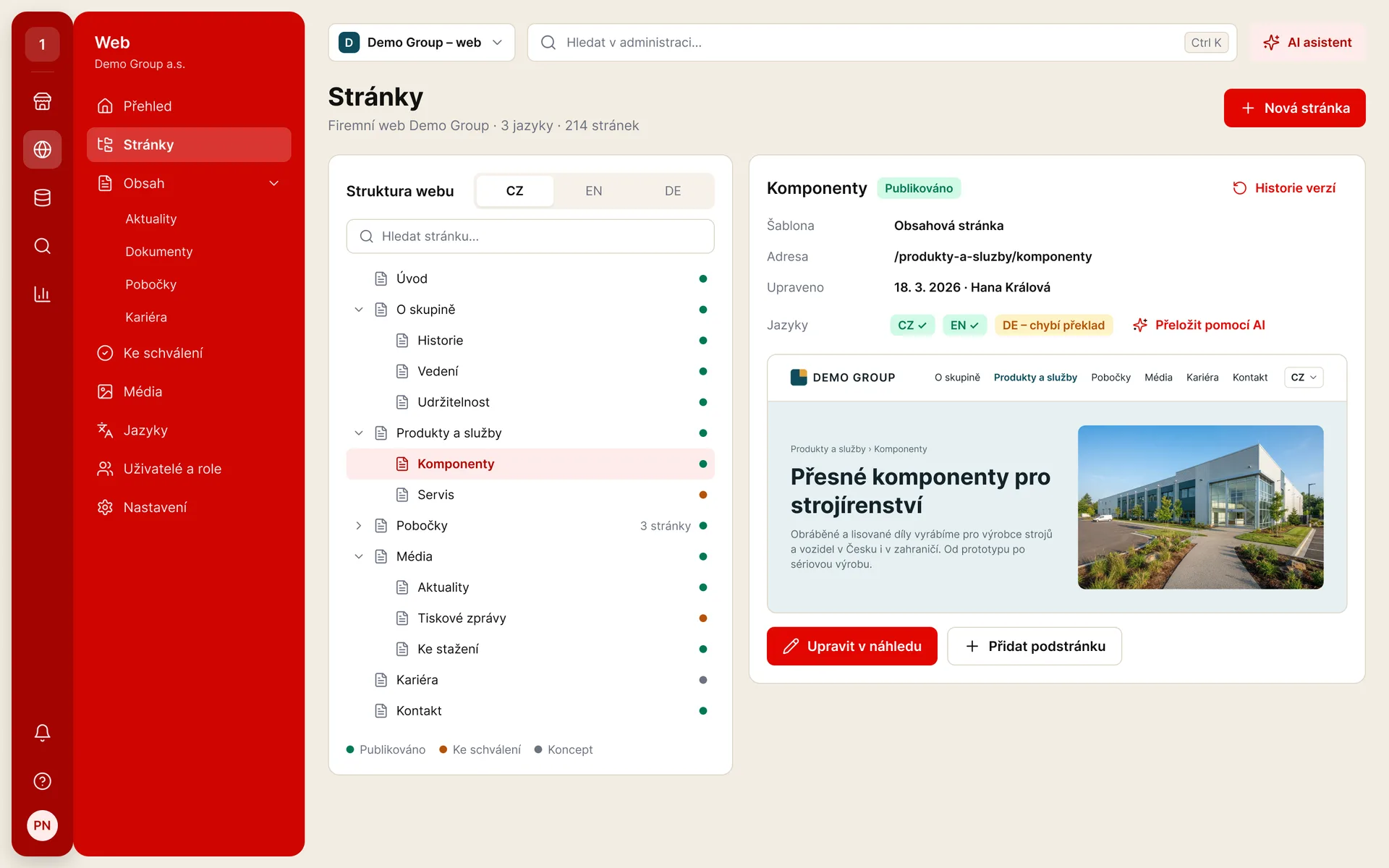Select Tiskové zprávy in the tree
The height and width of the screenshot is (868, 1389).
point(530,618)
